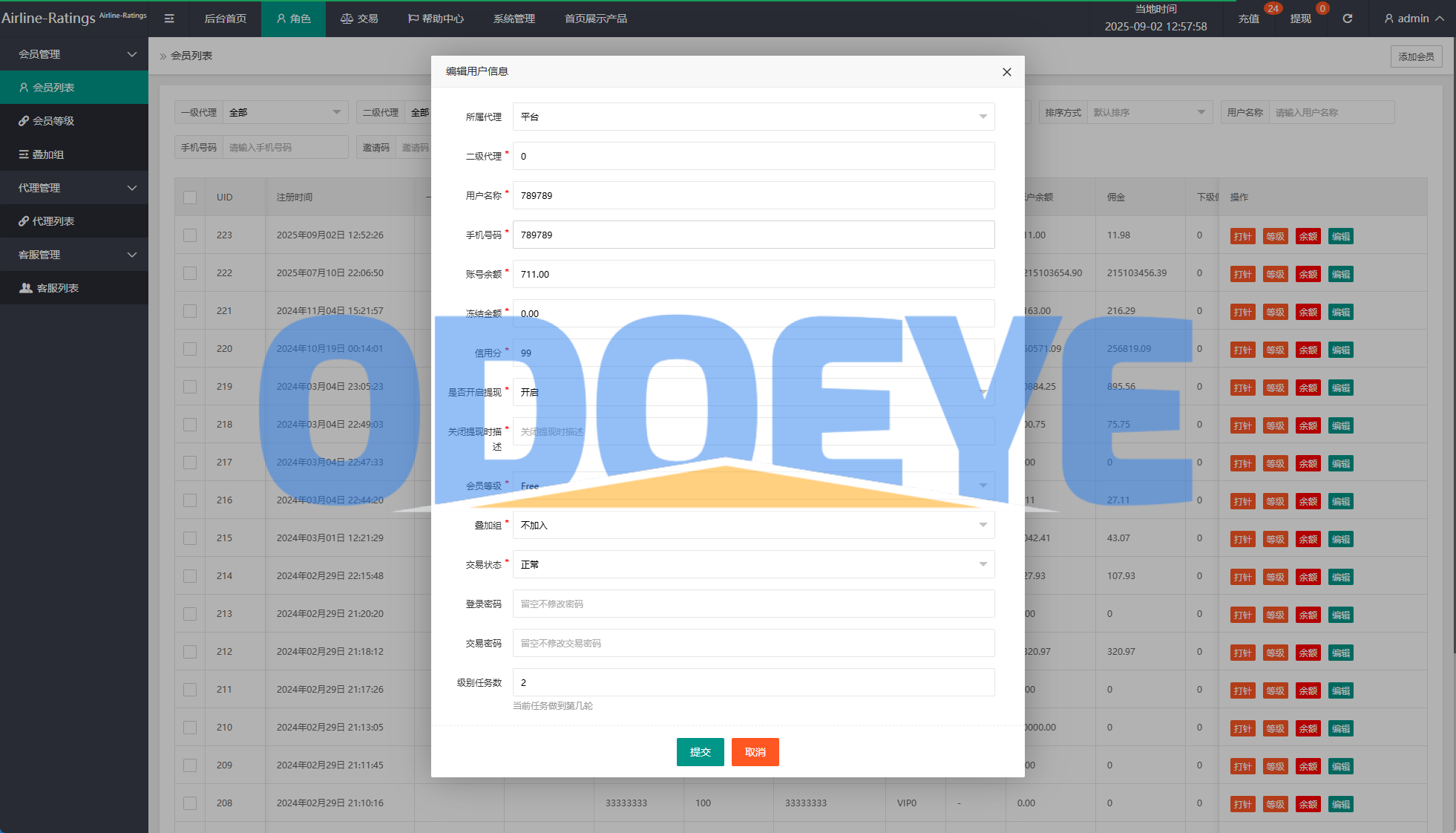Expand the 所属代理 dropdown
This screenshot has height=833, width=1456.
pyautogui.click(x=753, y=117)
